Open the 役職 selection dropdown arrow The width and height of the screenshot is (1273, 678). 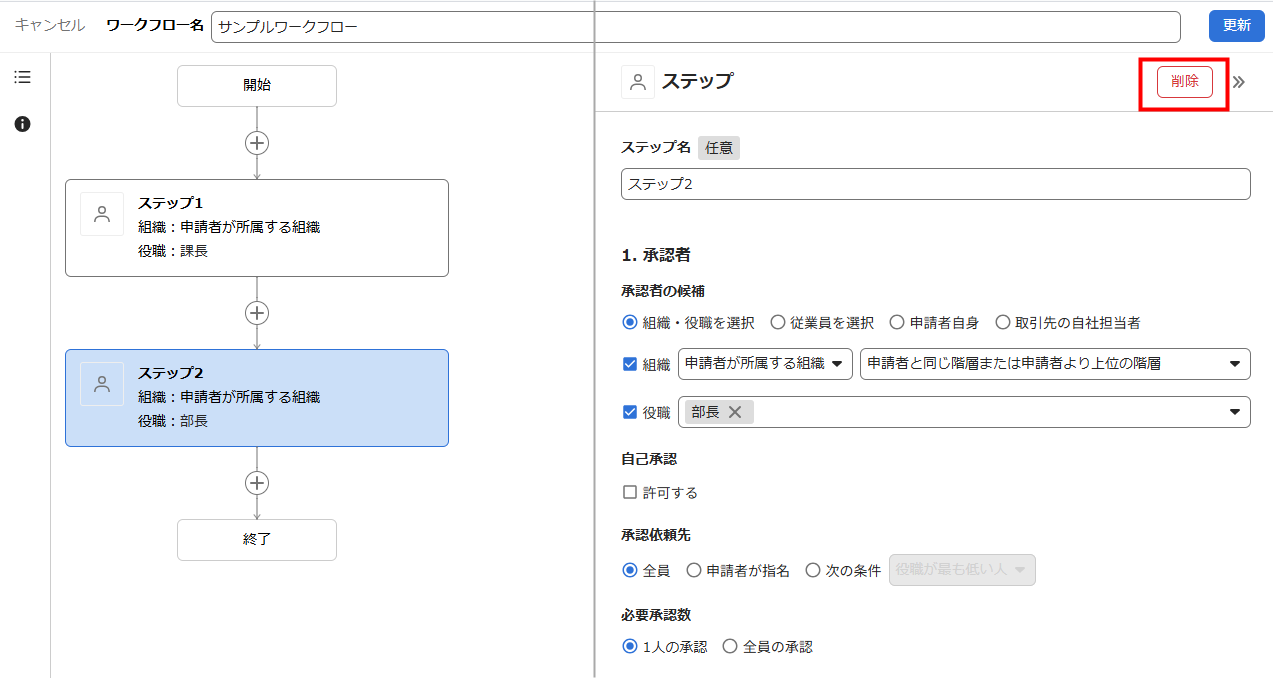coord(1234,412)
